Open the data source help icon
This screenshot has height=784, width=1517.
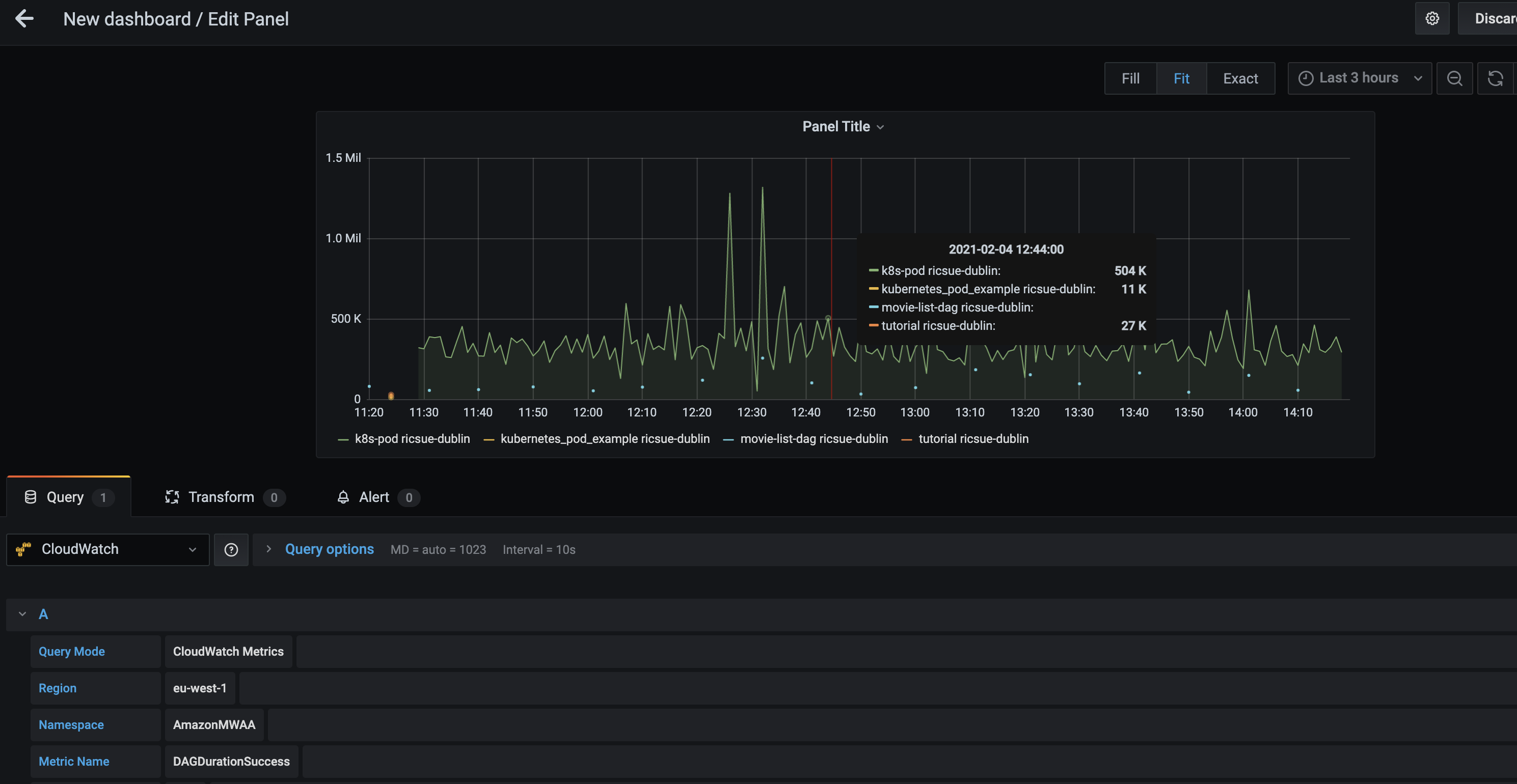pyautogui.click(x=231, y=550)
